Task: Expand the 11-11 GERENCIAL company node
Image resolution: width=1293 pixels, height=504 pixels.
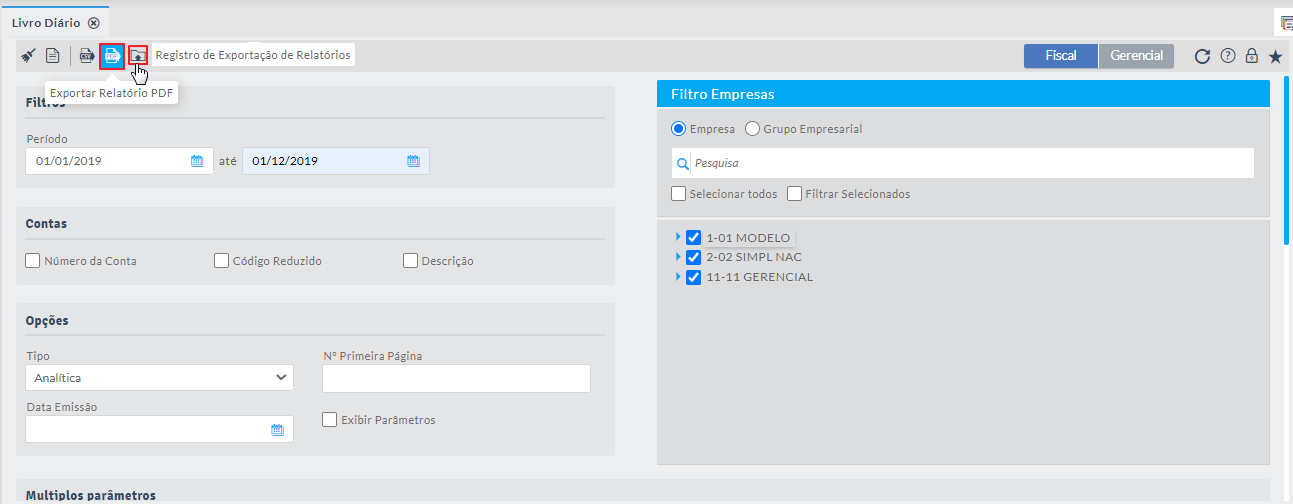Action: click(678, 277)
